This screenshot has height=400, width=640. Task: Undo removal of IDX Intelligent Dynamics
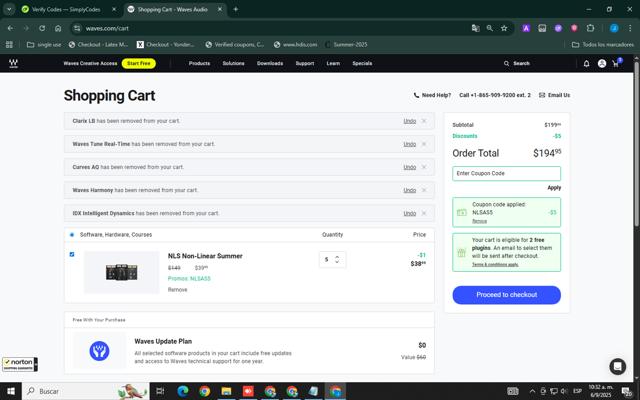point(409,213)
